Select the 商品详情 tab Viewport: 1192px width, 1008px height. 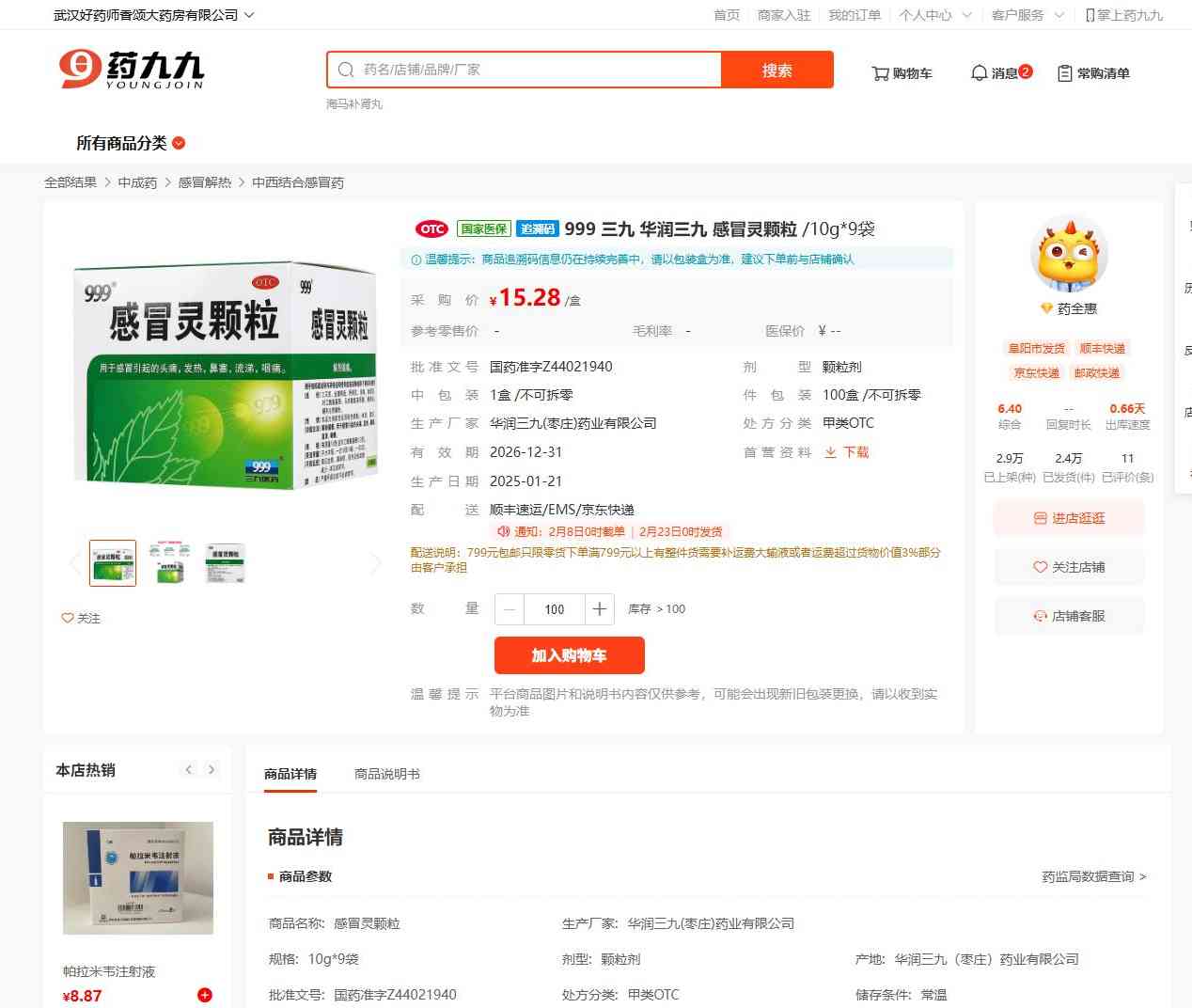click(290, 774)
